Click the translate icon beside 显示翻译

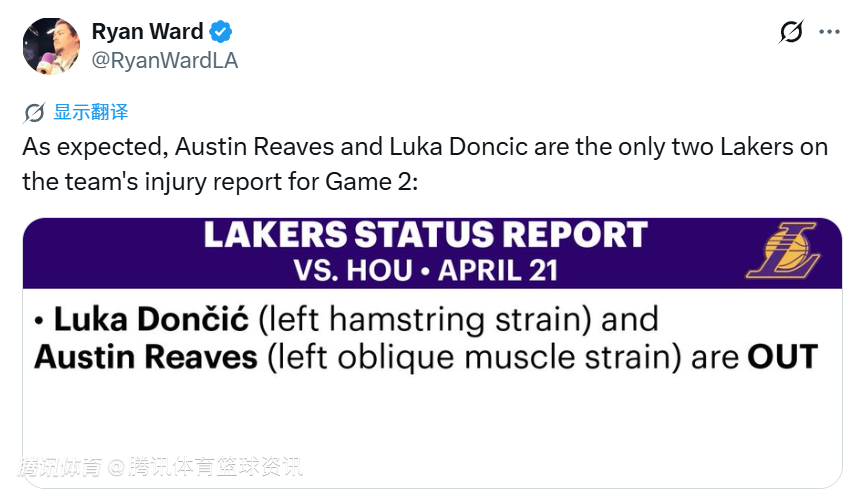[x=35, y=112]
